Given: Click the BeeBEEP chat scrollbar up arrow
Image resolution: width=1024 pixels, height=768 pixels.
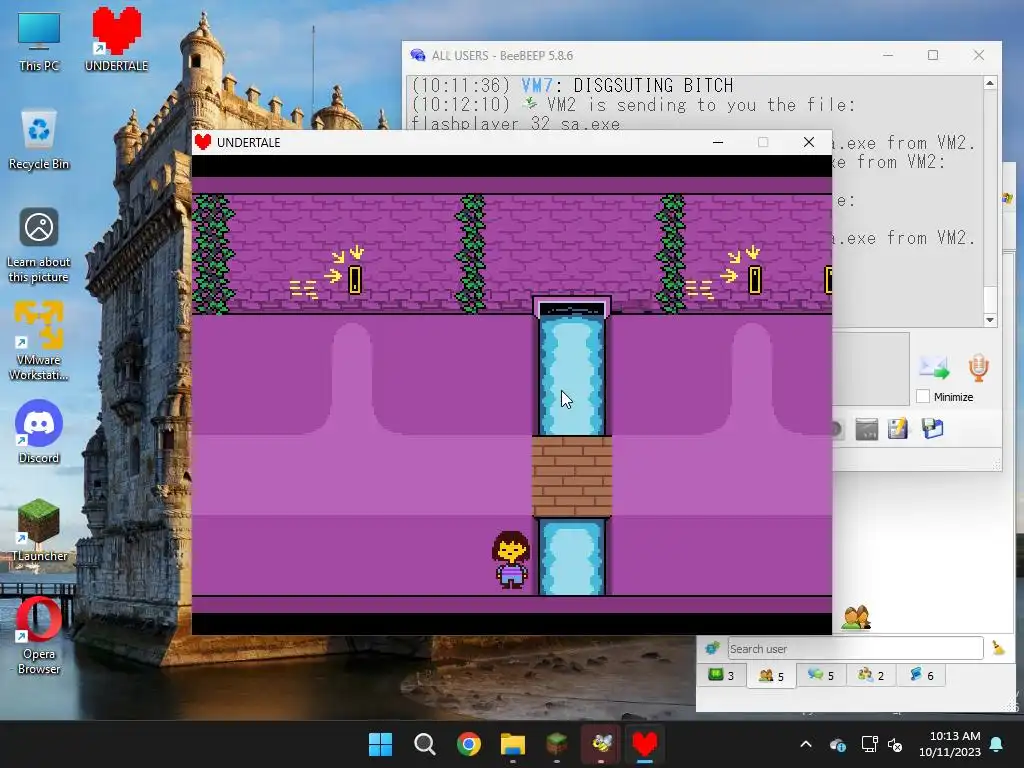Looking at the screenshot, I should (990, 83).
